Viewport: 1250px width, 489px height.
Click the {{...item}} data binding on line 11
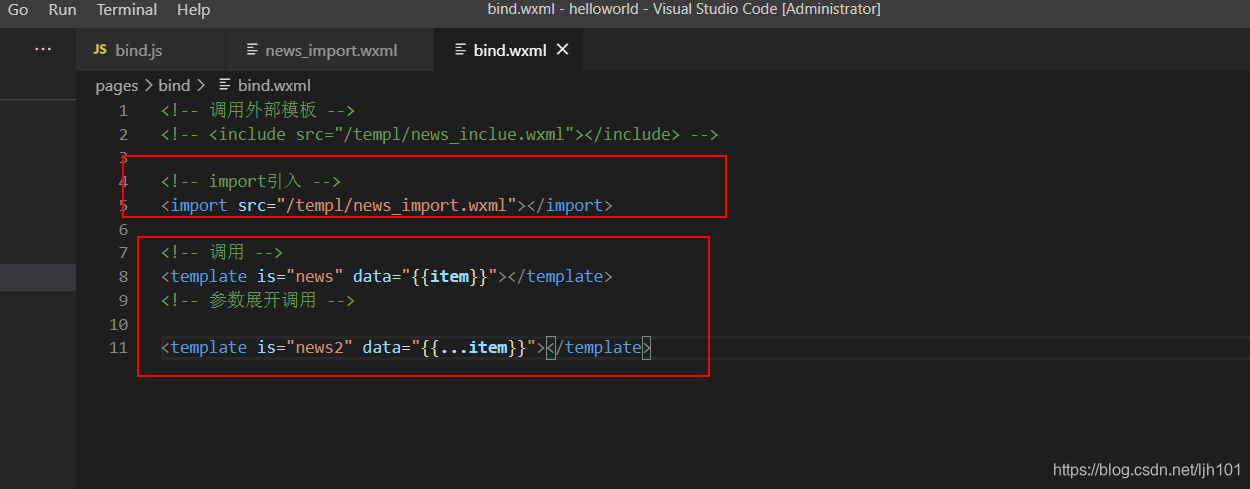pos(473,348)
